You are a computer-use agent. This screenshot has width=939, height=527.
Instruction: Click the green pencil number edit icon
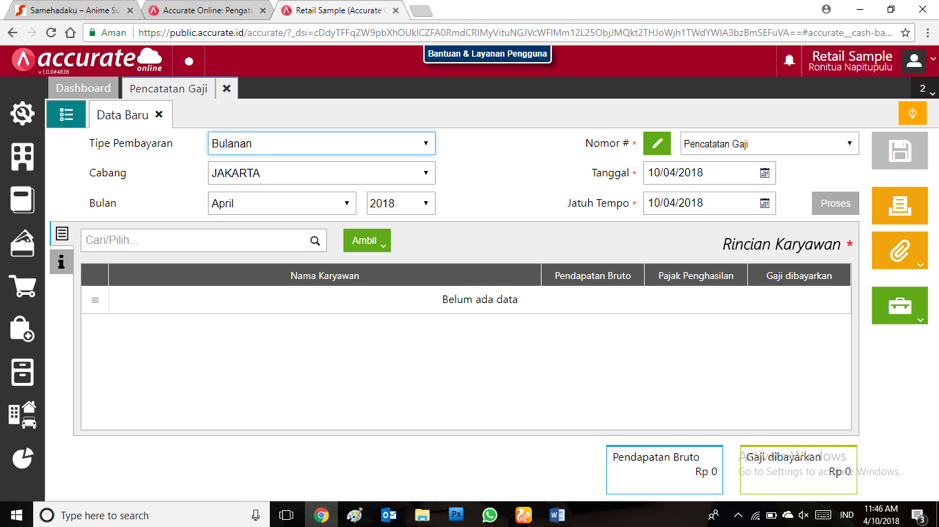coord(657,143)
